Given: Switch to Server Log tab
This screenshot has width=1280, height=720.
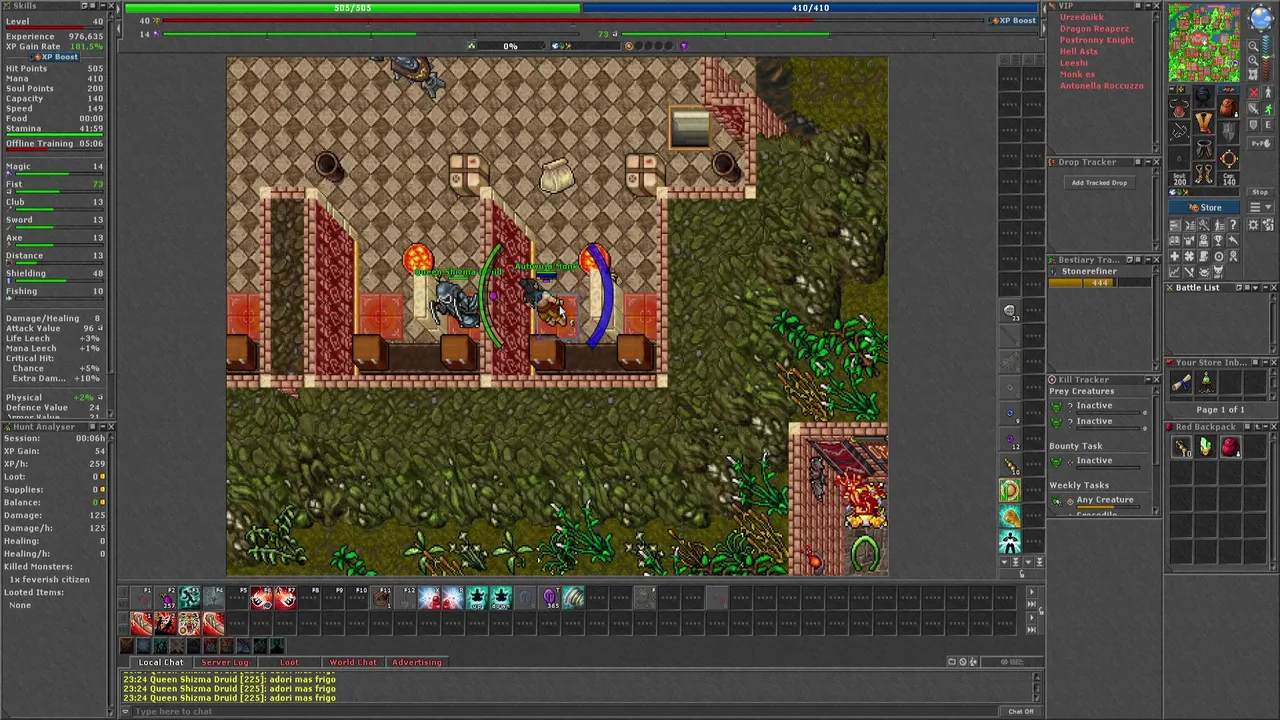Looking at the screenshot, I should pos(225,662).
